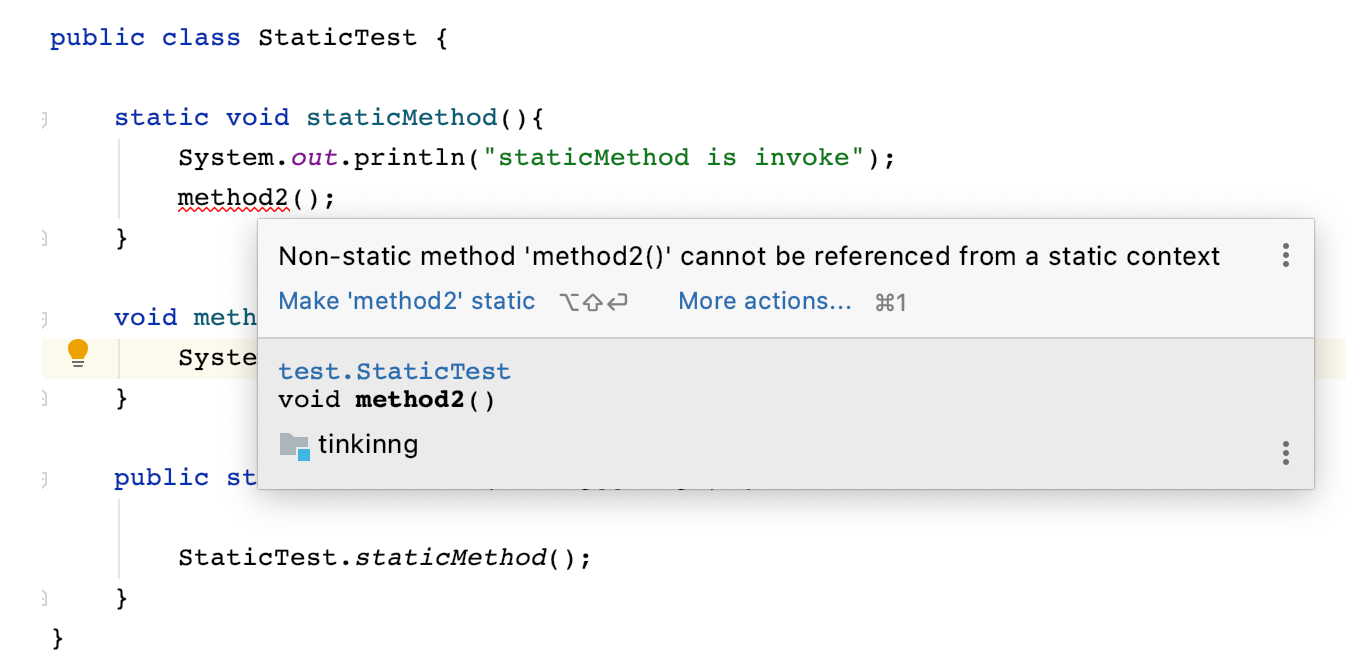The image size is (1372, 666).
Task: Follow the test.StaticTest class link
Action: [x=394, y=371]
